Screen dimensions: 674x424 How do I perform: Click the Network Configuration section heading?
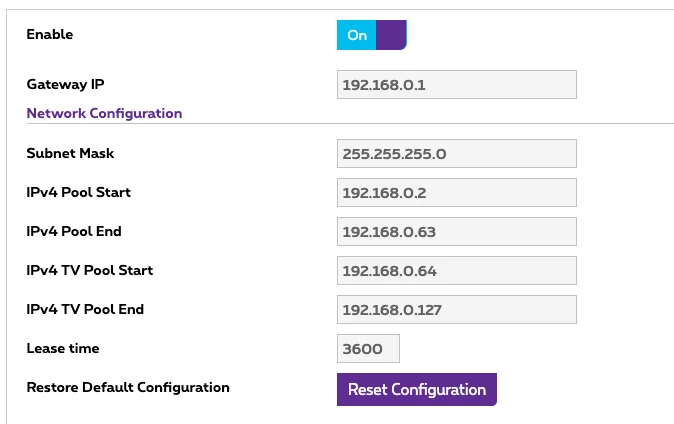(104, 113)
